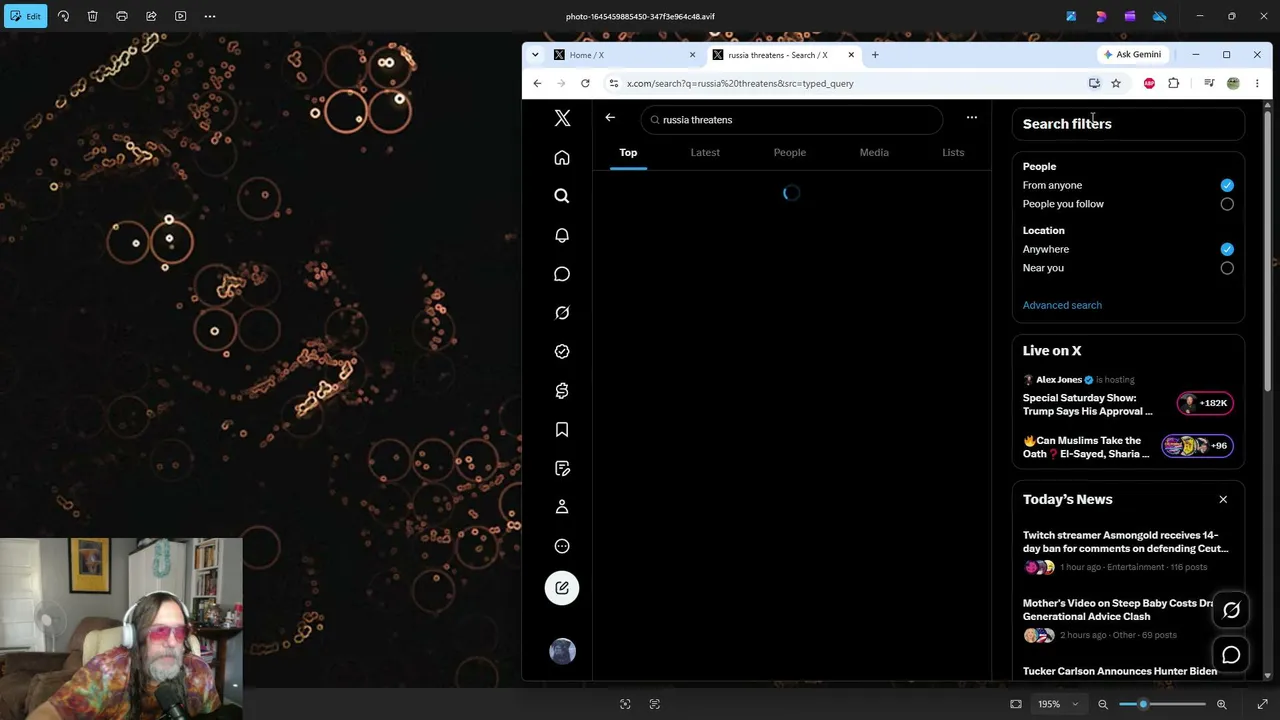The width and height of the screenshot is (1280, 720).
Task: Select the From anyone radio option
Action: tap(1227, 185)
